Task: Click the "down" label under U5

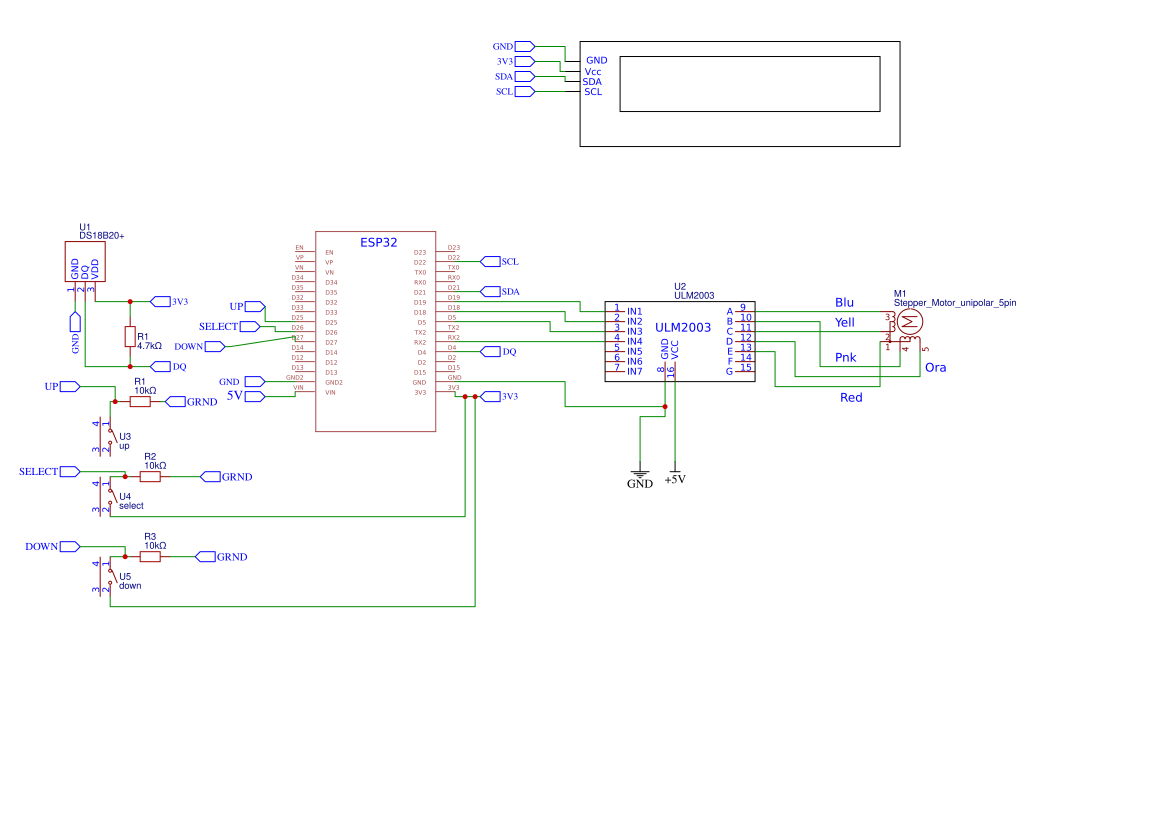Action: (x=130, y=586)
